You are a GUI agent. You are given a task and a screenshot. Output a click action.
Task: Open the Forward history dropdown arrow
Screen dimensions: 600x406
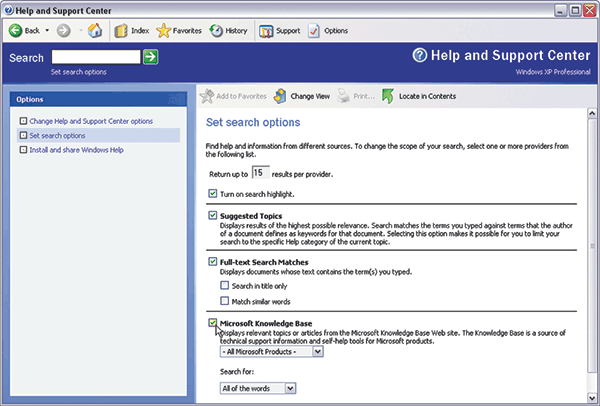[81, 31]
